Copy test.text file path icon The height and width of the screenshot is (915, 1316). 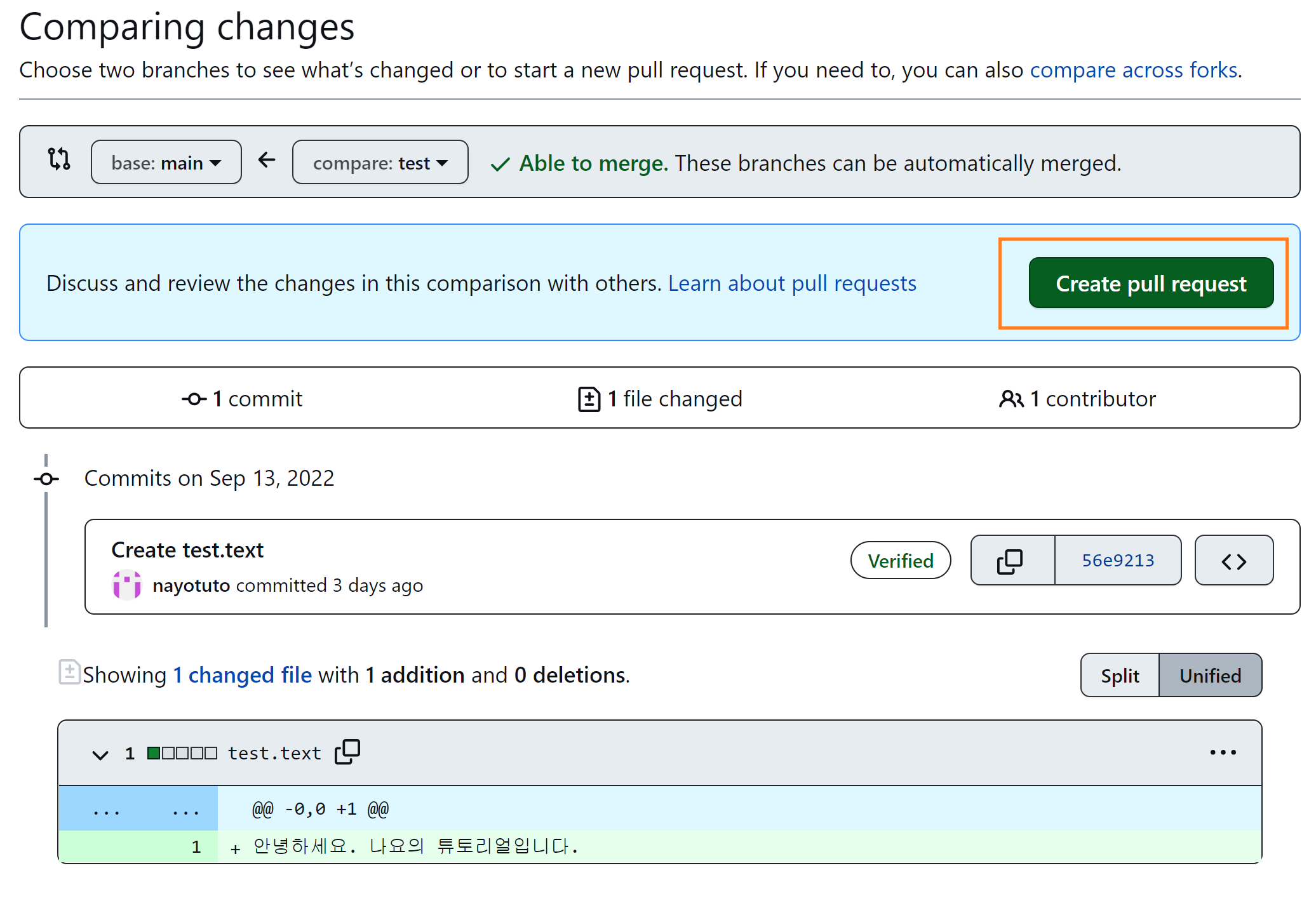click(347, 752)
